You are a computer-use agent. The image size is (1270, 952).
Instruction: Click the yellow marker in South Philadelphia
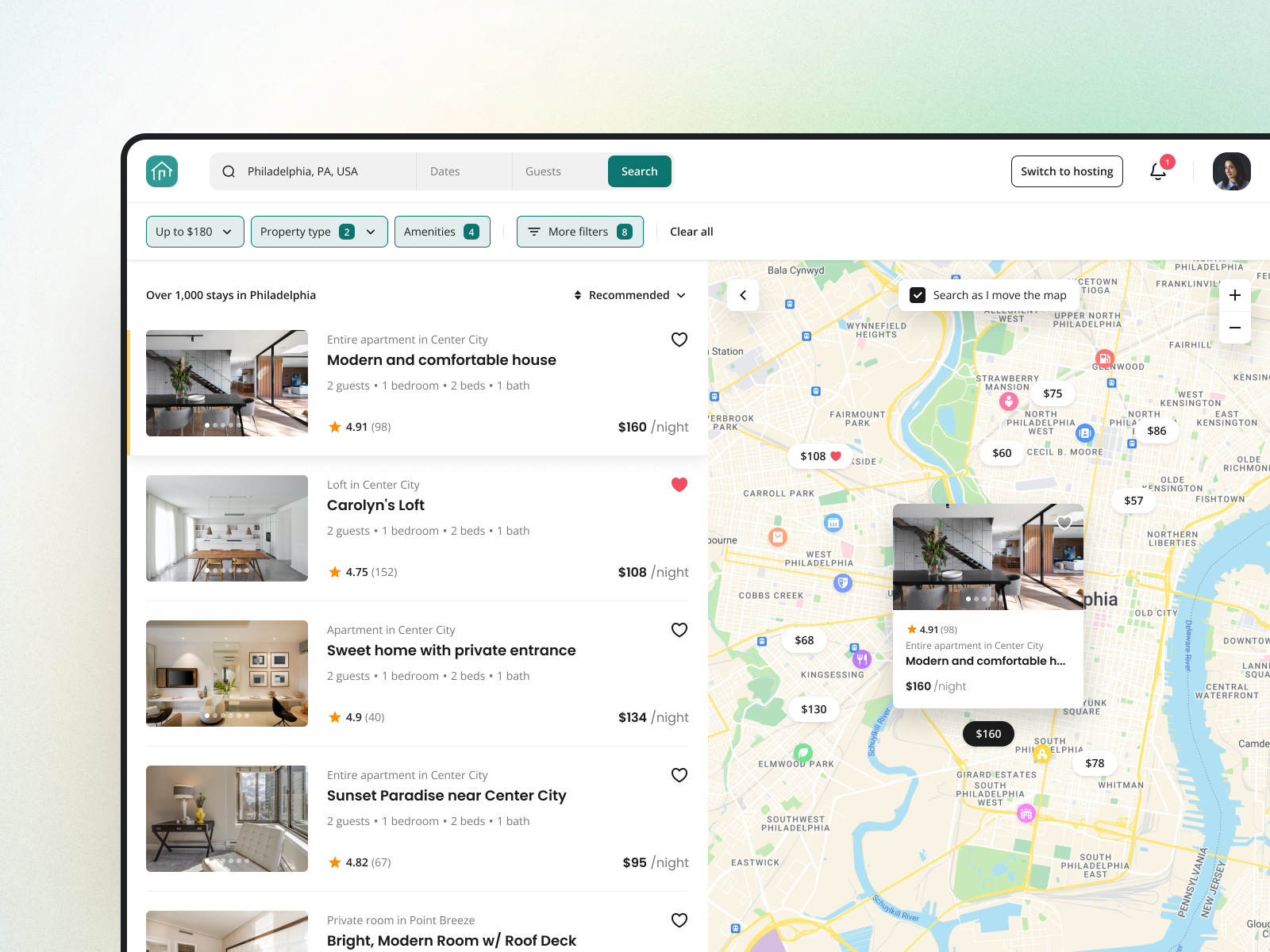[1042, 754]
